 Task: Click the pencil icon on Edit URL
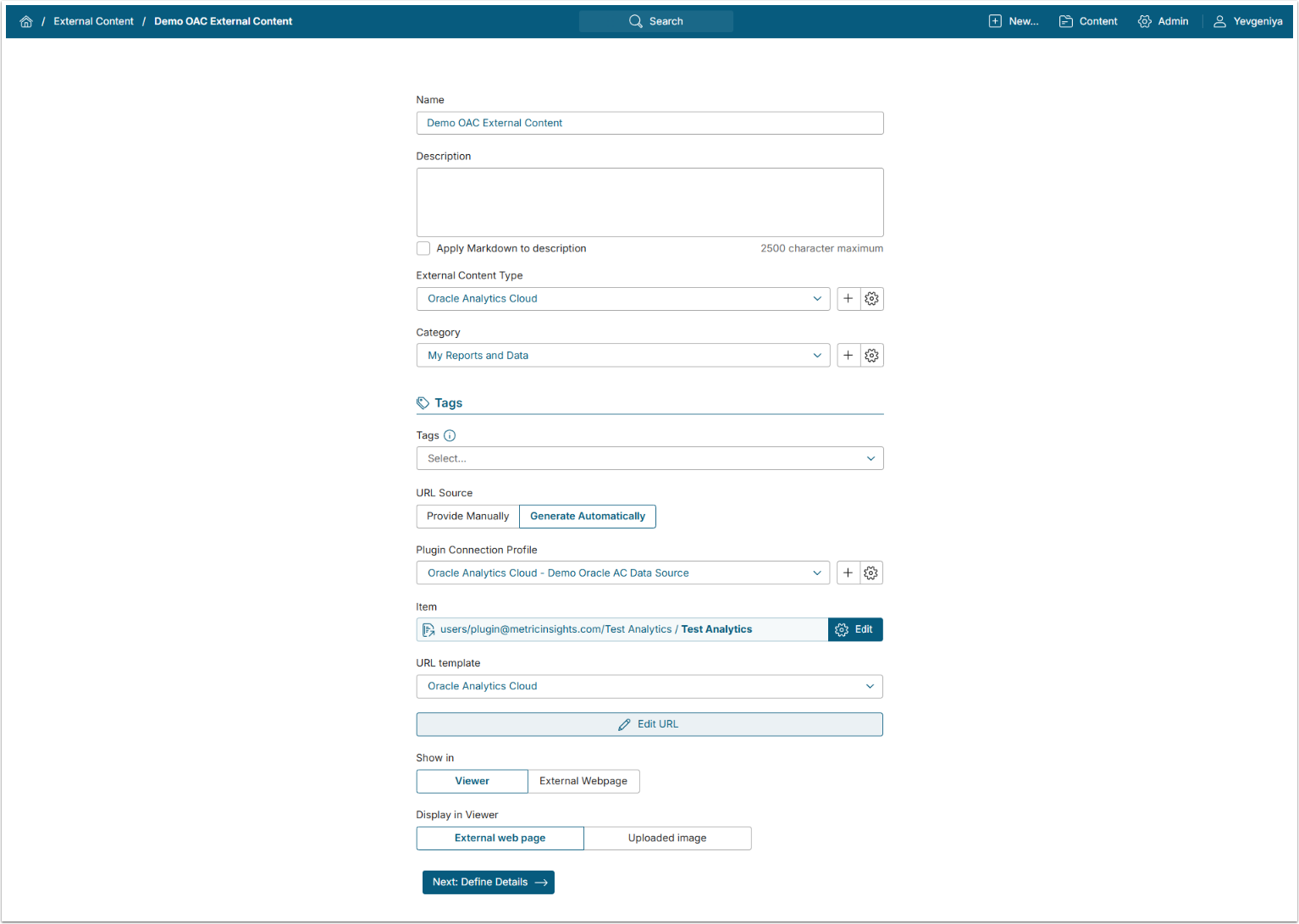pos(624,725)
